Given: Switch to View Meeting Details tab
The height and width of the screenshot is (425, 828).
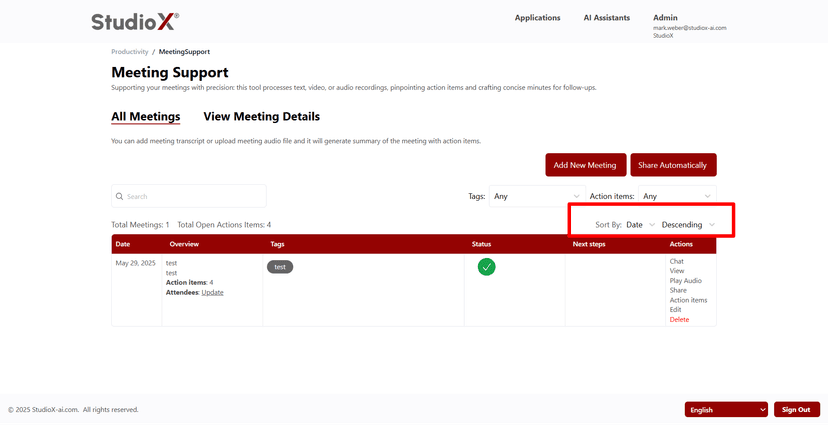Looking at the screenshot, I should (261, 117).
